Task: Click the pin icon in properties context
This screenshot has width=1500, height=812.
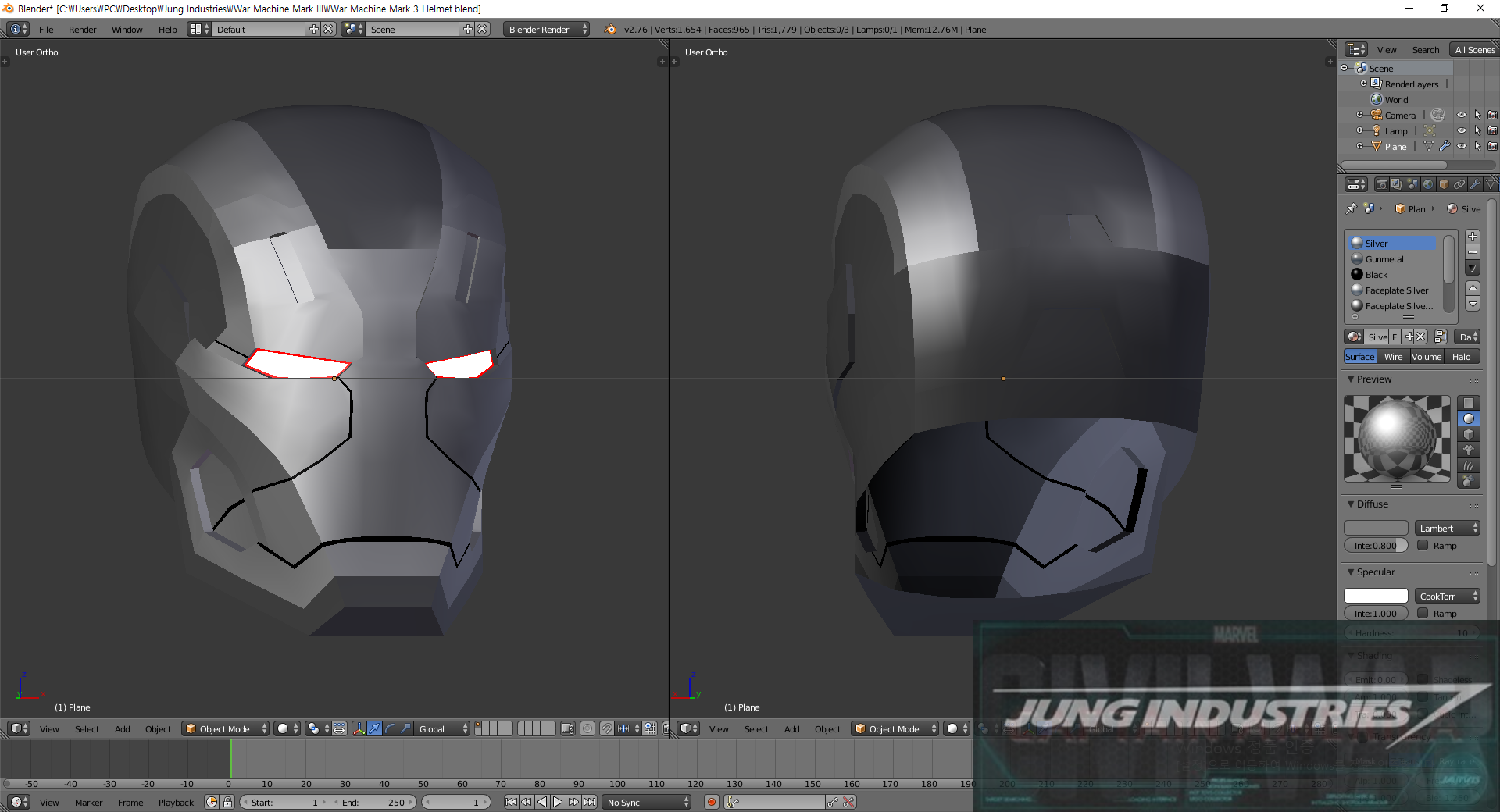Action: coord(1352,208)
